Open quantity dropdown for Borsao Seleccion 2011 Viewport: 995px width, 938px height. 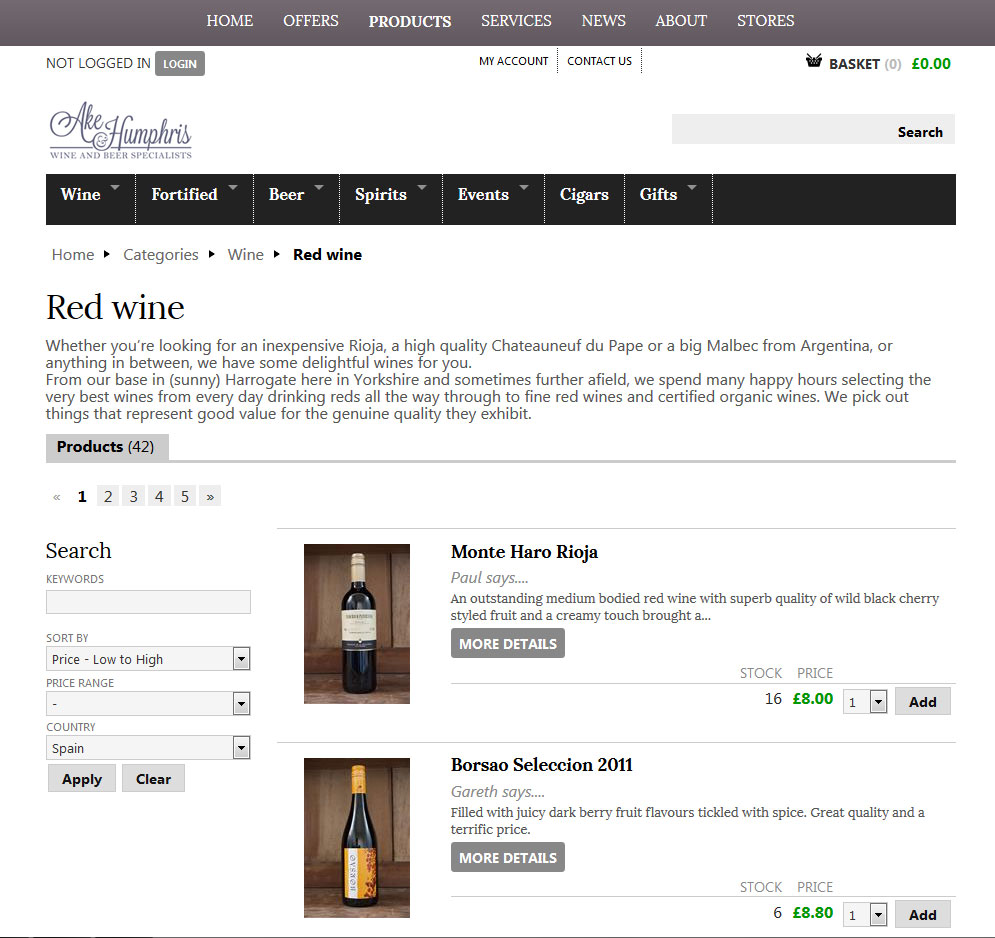[x=865, y=915]
